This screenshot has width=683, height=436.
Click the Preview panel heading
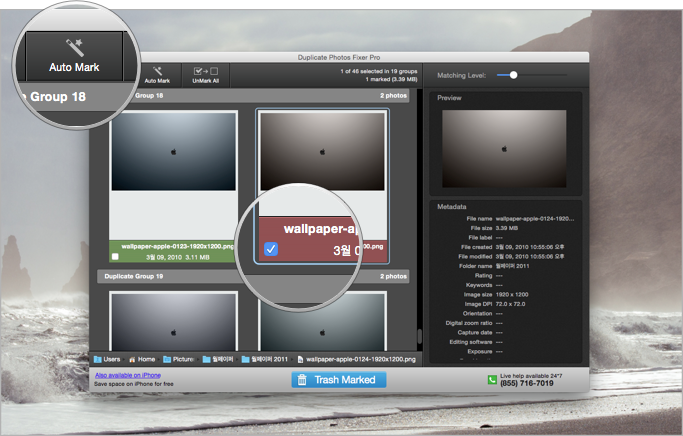tap(449, 98)
